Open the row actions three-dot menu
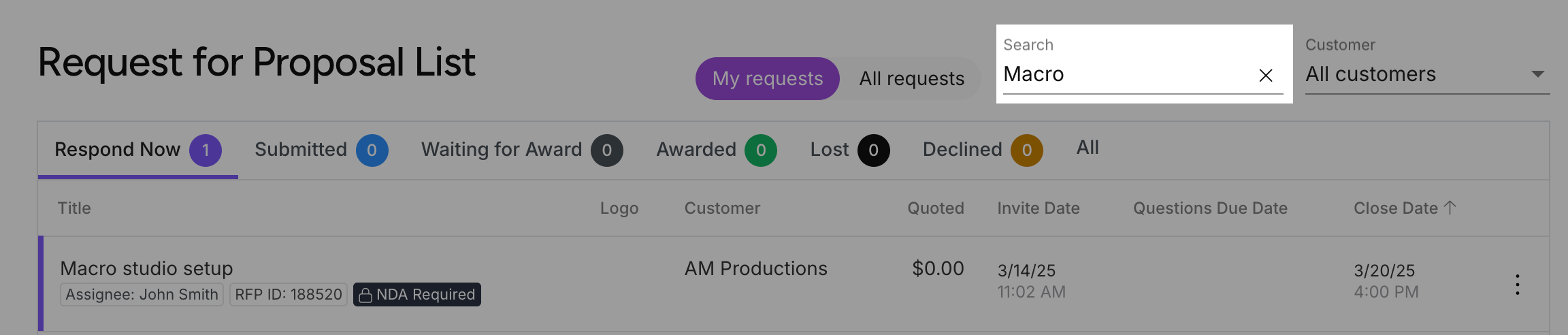The width and height of the screenshot is (1568, 335). 1517,284
